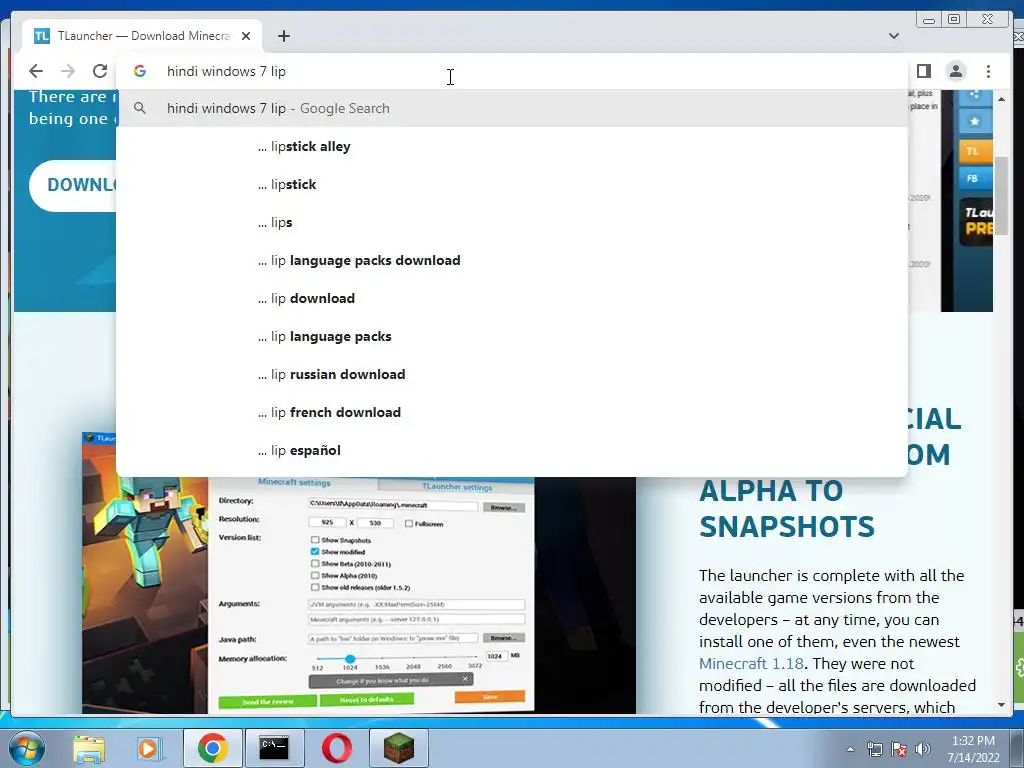The height and width of the screenshot is (768, 1024).
Task: Switch to Chrome in the taskbar
Action: click(x=212, y=748)
